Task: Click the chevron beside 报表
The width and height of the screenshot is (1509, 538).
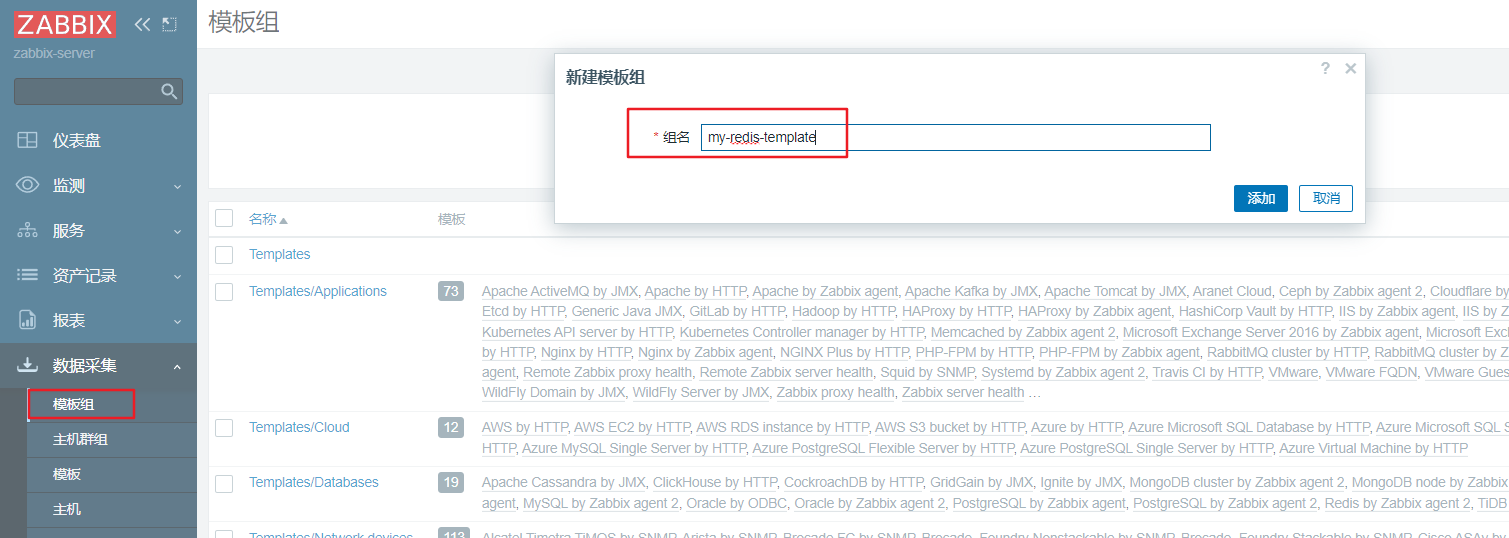Action: coord(177,322)
